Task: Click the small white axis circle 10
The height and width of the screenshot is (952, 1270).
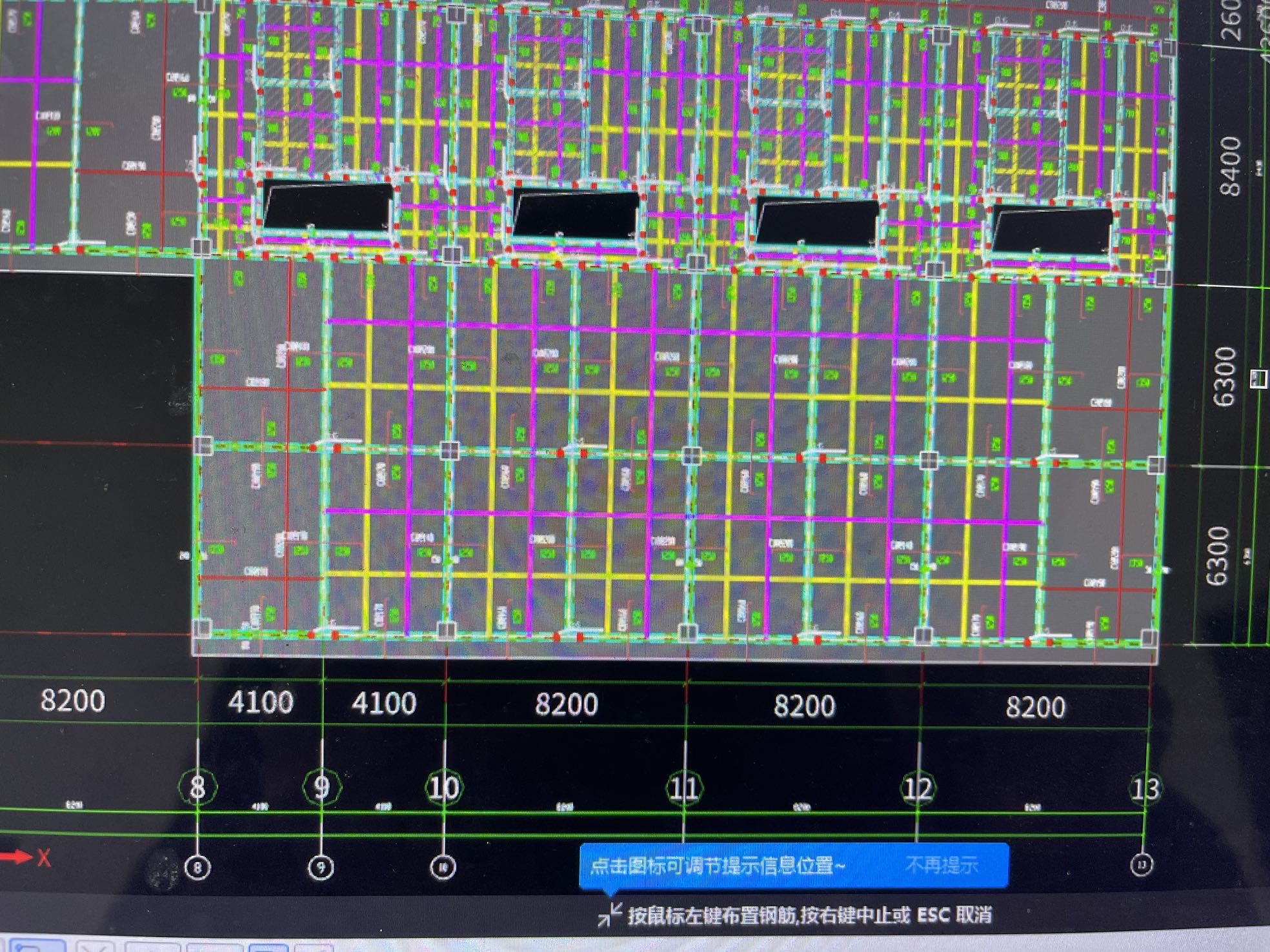Action: (443, 868)
